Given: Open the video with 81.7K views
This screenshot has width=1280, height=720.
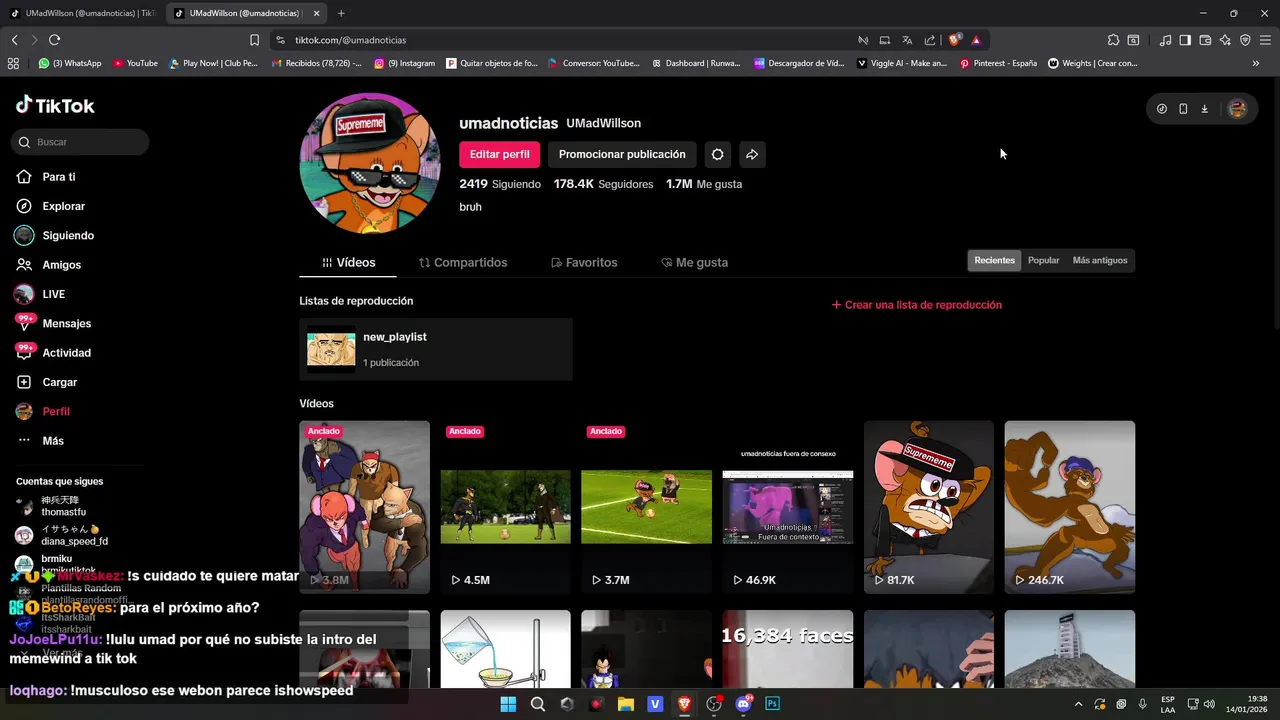Looking at the screenshot, I should pyautogui.click(x=929, y=507).
